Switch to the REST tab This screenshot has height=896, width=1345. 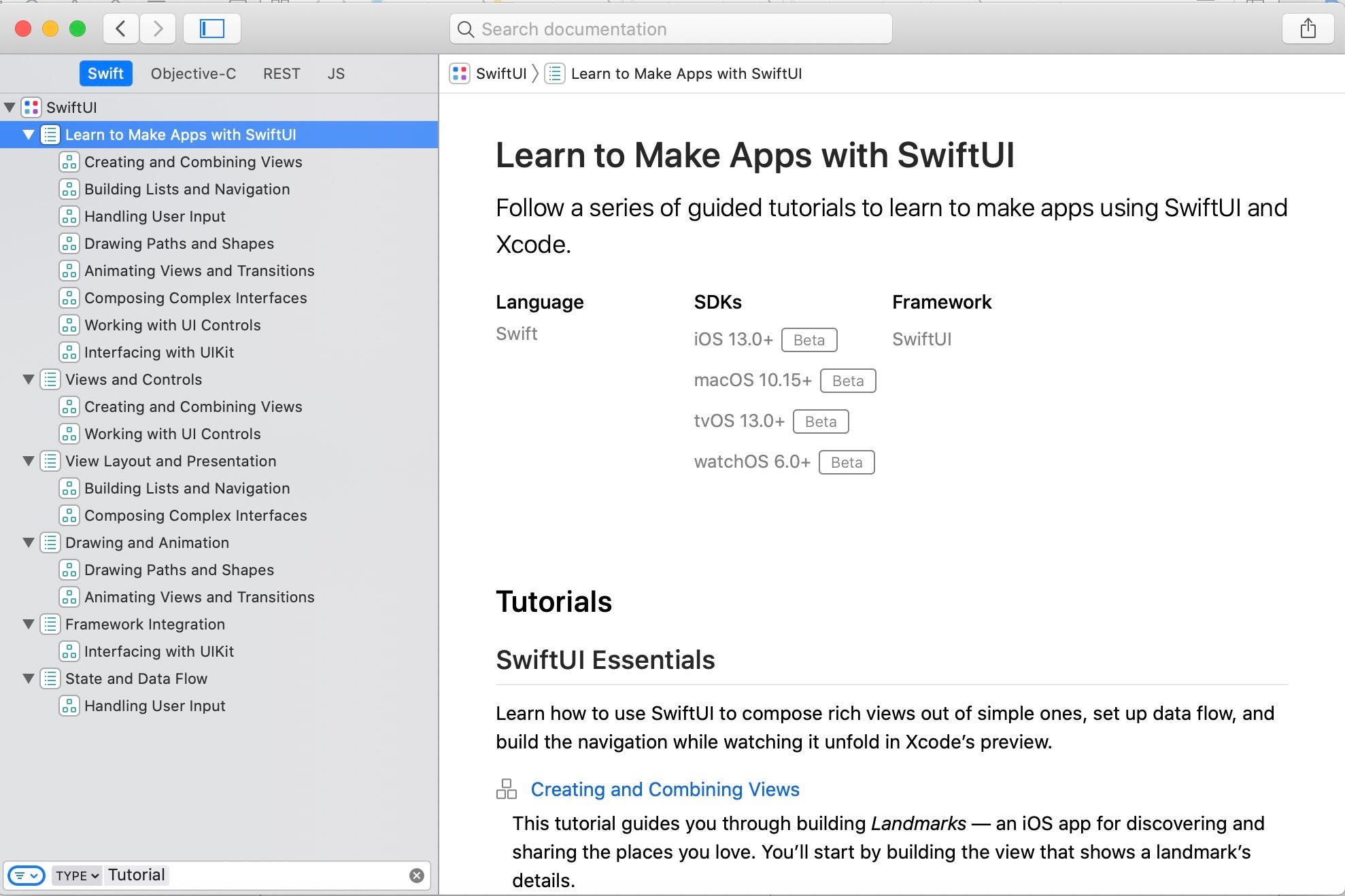click(x=282, y=73)
